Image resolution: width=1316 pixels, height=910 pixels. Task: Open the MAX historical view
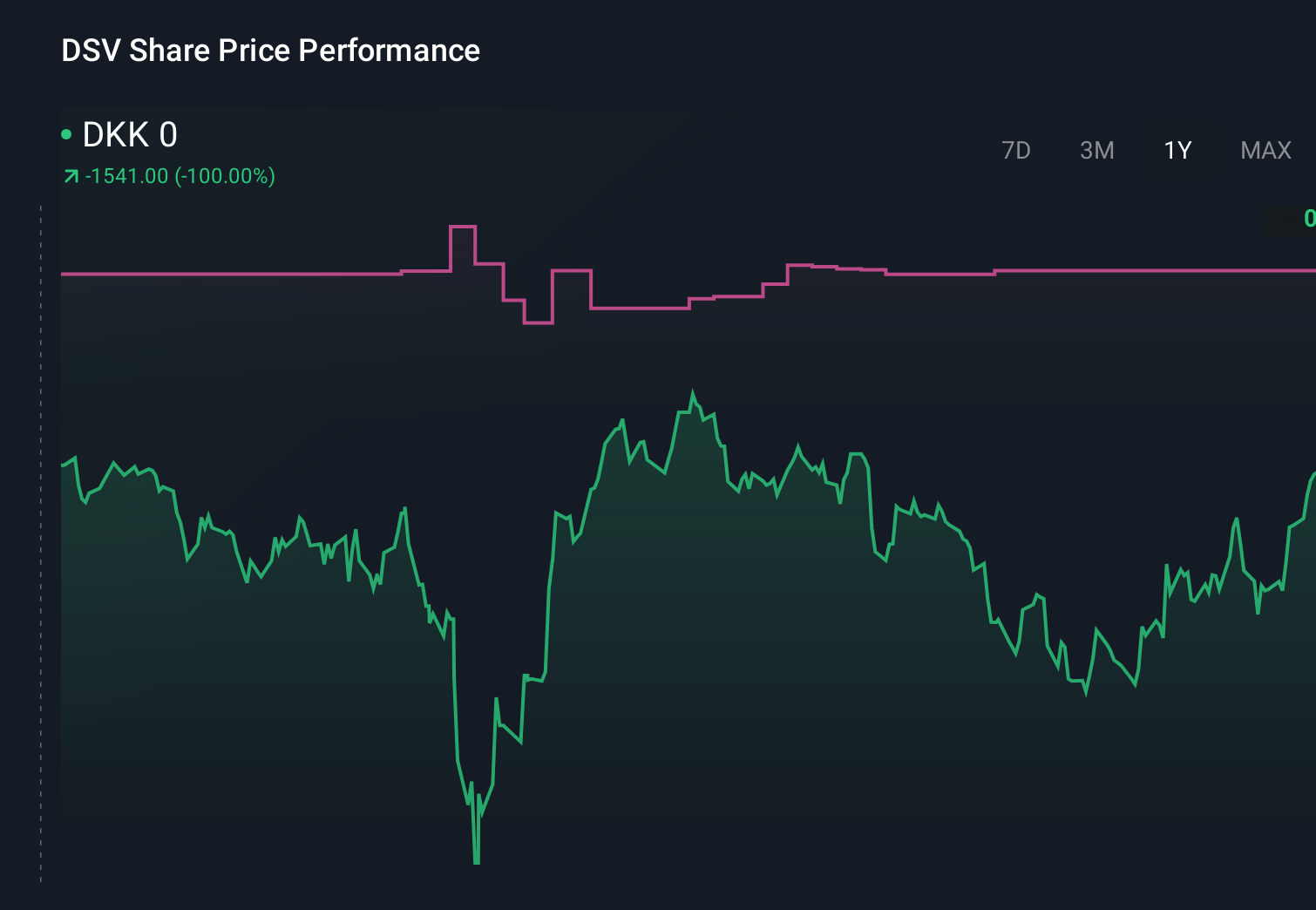1265,150
